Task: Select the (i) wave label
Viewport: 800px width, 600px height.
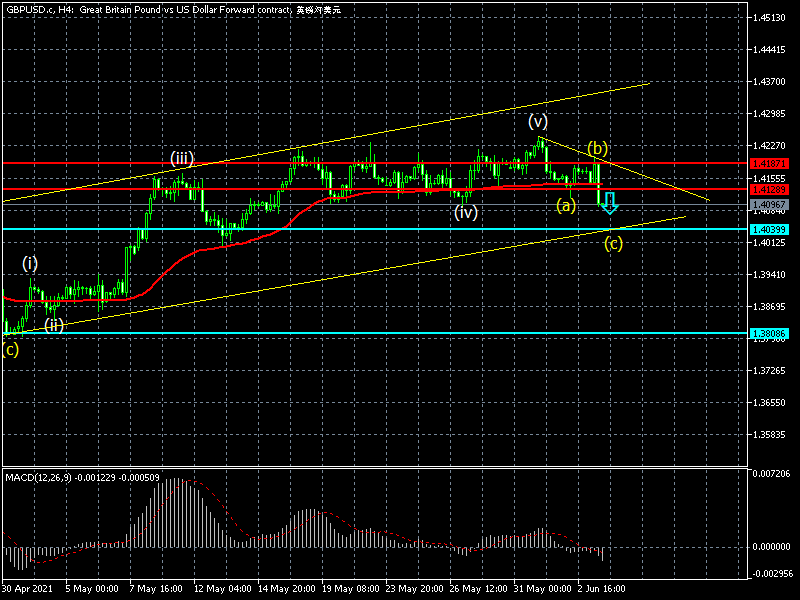Action: pos(31,263)
